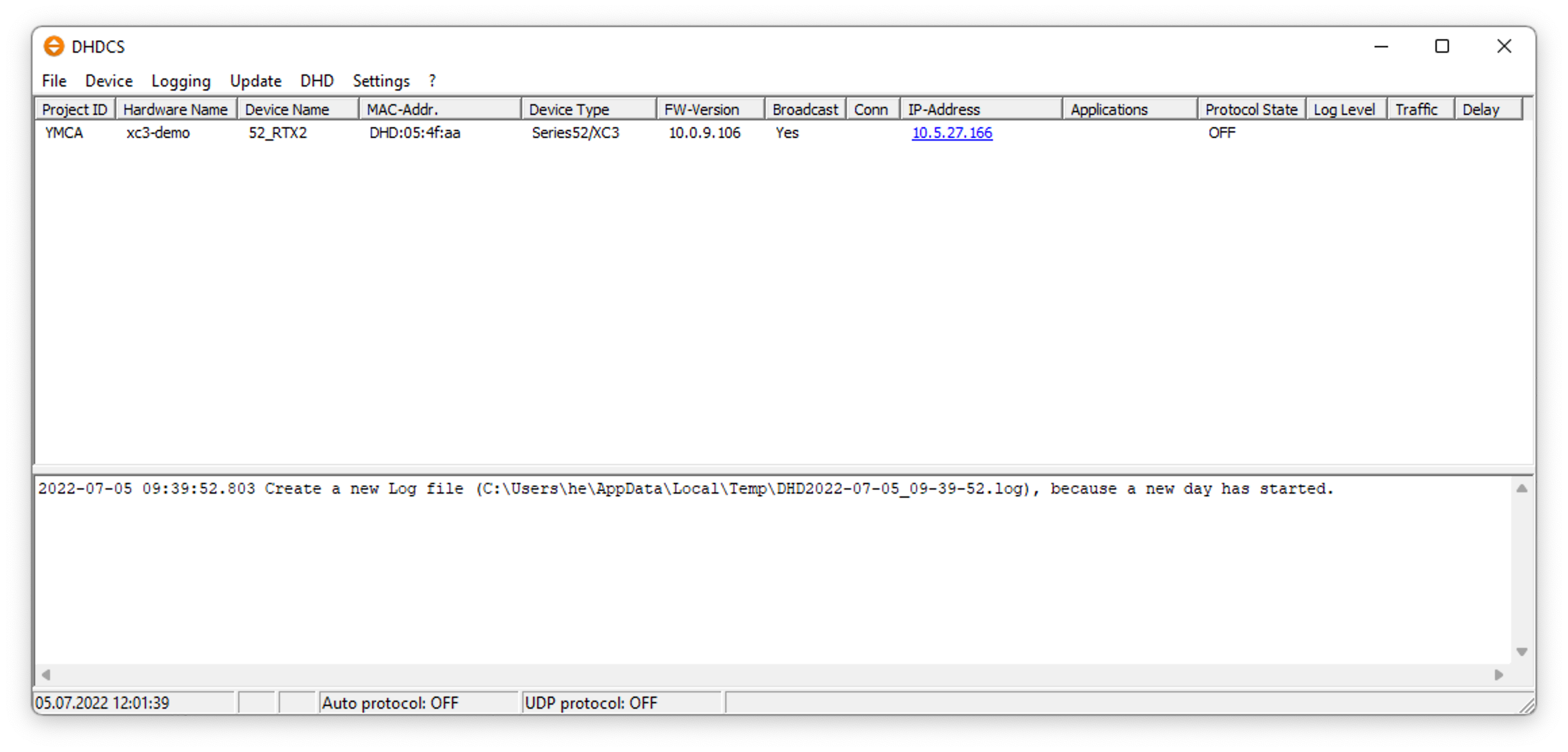
Task: Click the Auto protocol: OFF status field
Action: [x=418, y=703]
